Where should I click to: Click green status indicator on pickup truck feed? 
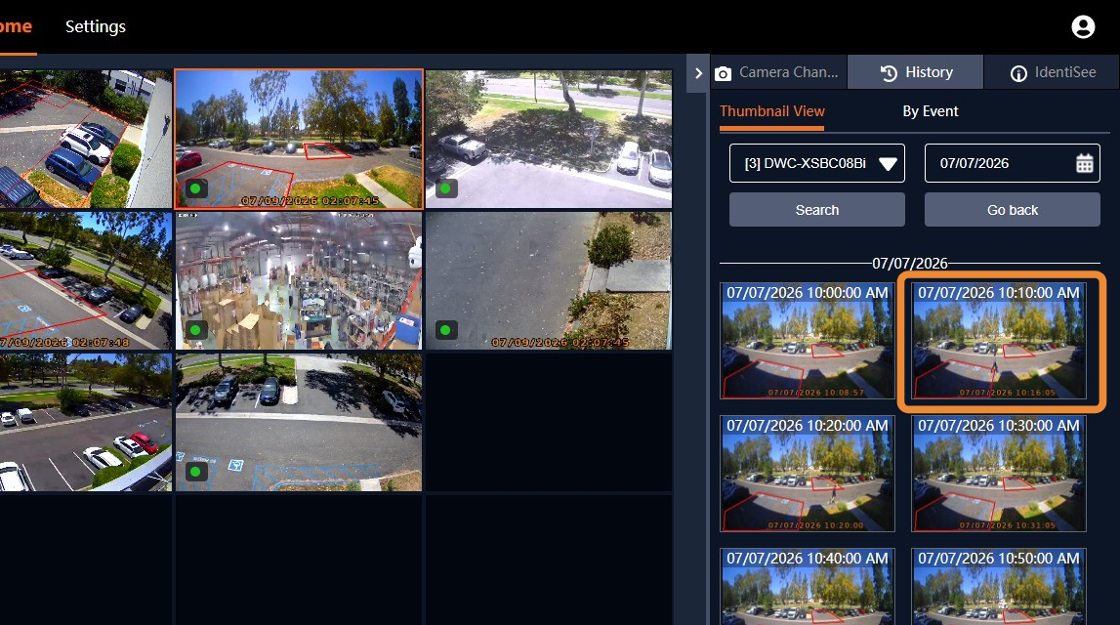[446, 189]
